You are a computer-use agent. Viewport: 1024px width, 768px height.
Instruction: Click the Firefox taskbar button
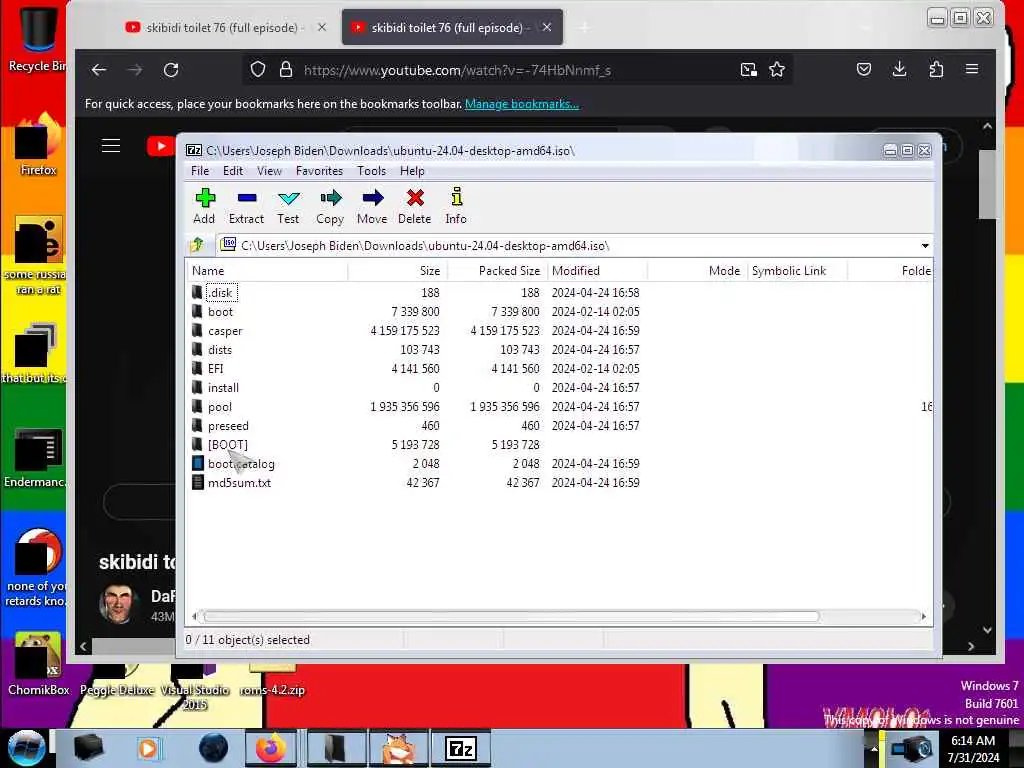[271, 748]
